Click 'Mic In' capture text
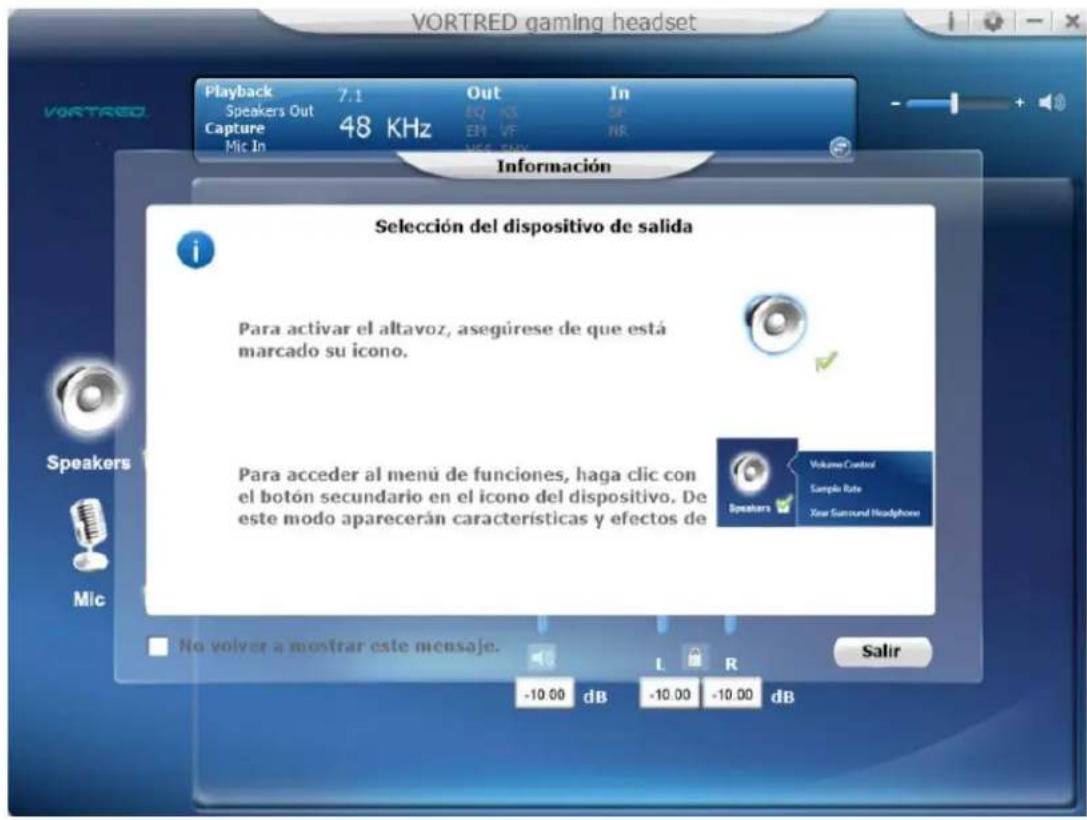 click(245, 146)
